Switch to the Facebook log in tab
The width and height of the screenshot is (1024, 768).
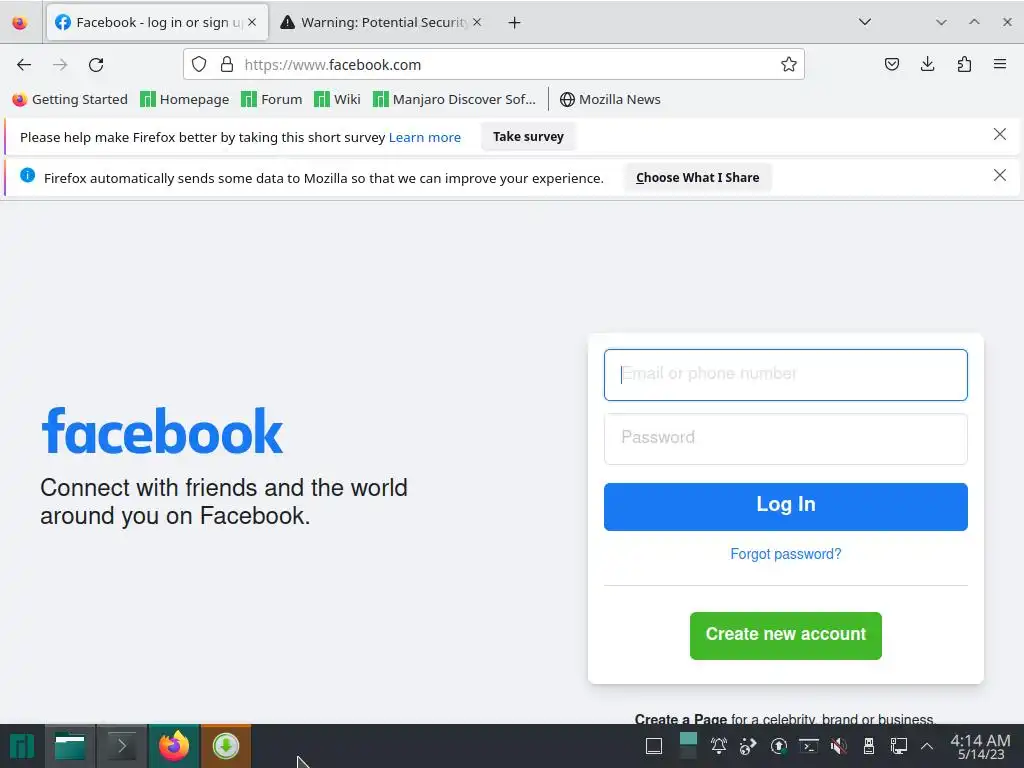[x=157, y=22]
